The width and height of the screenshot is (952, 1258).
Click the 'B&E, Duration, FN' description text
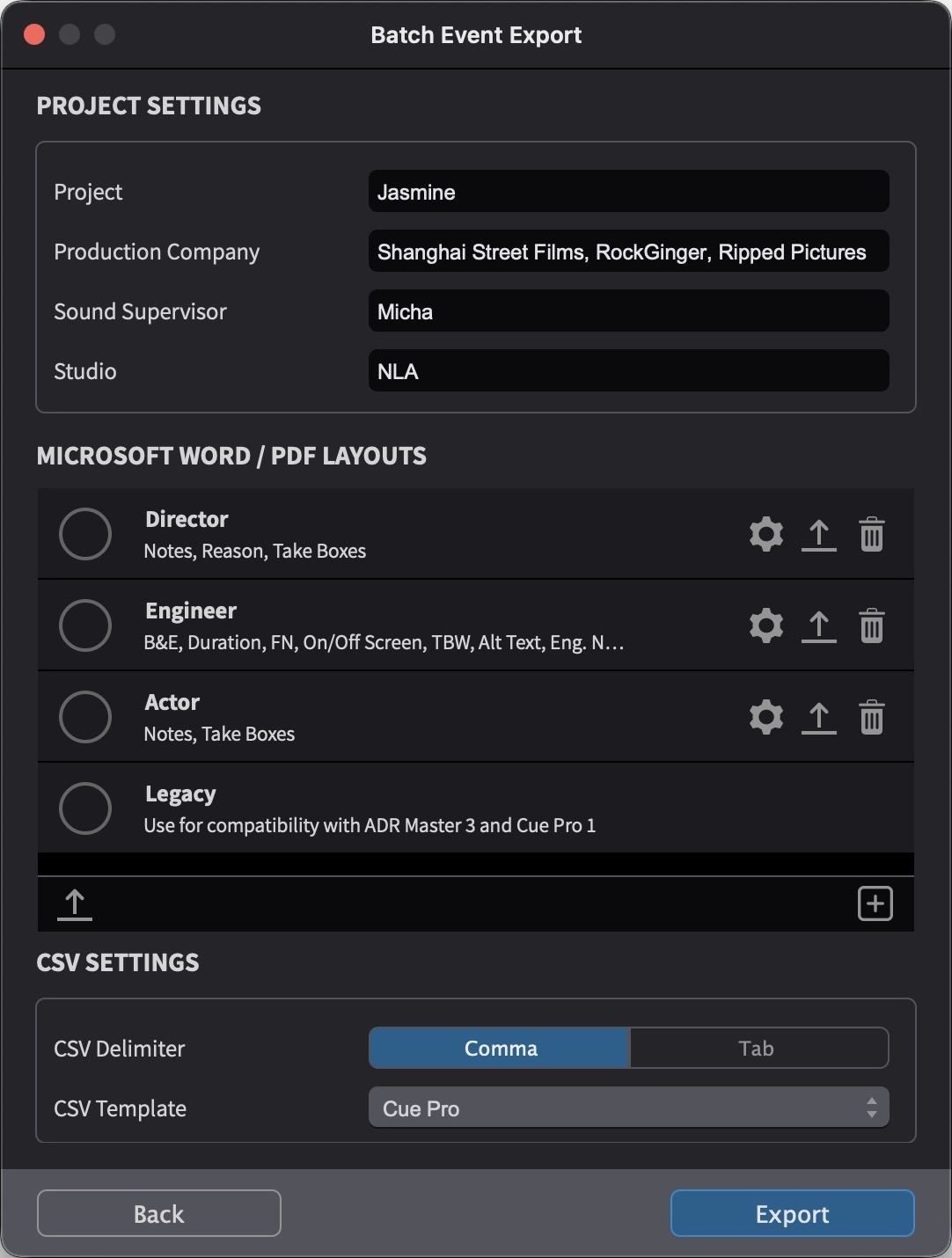[x=384, y=642]
